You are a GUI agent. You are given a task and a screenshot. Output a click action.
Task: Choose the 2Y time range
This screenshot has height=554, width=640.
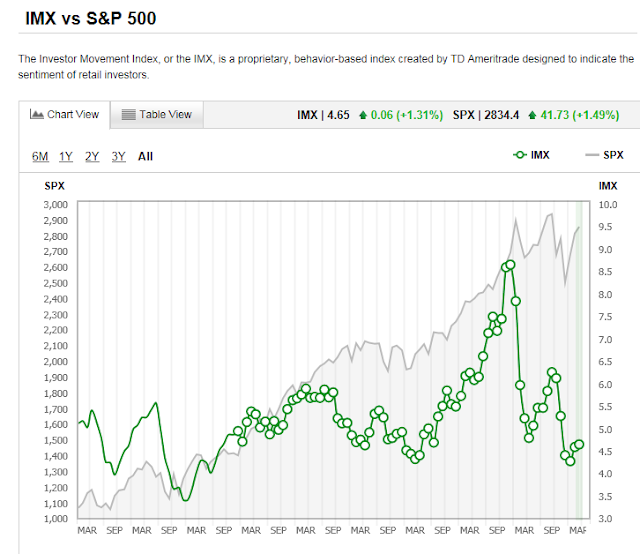tap(92, 156)
